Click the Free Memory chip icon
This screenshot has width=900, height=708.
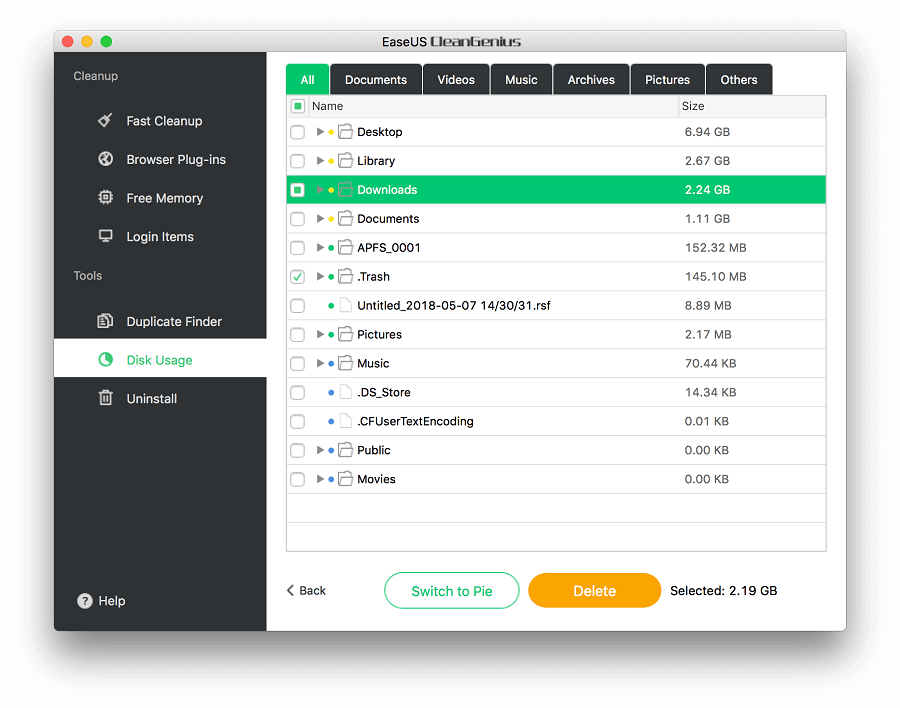105,198
